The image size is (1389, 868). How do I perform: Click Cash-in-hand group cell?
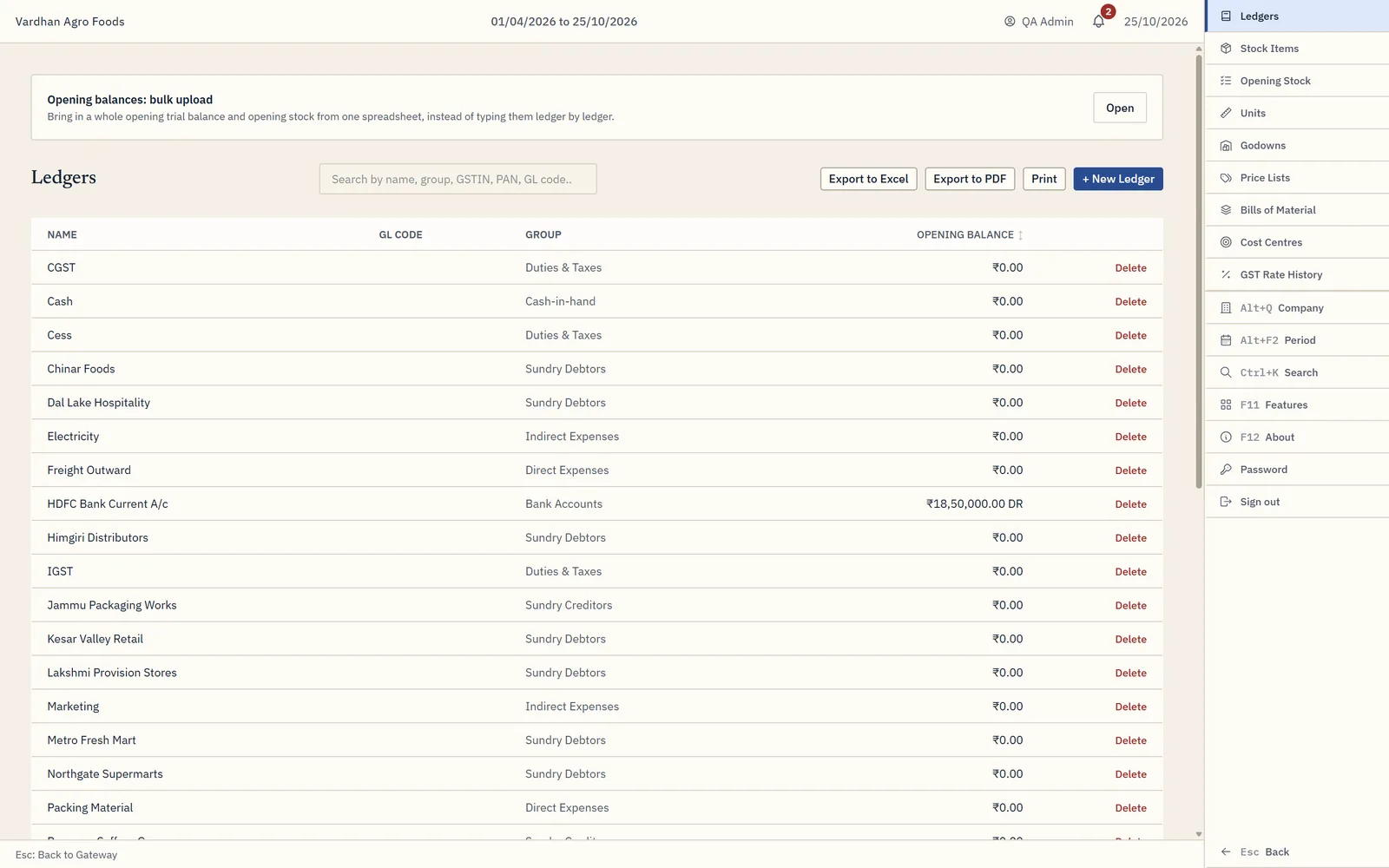coord(560,301)
